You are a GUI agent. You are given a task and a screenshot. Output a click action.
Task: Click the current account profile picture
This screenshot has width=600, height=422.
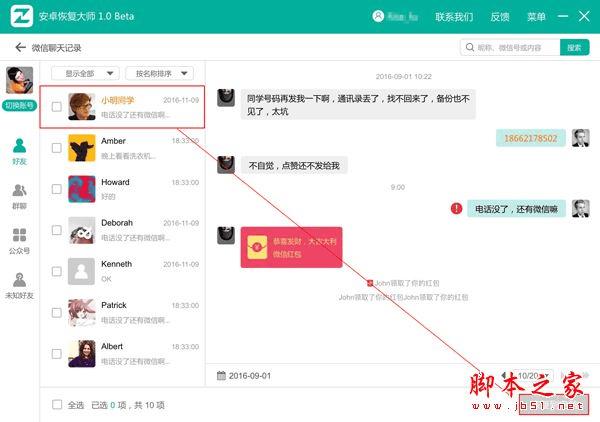coord(20,80)
